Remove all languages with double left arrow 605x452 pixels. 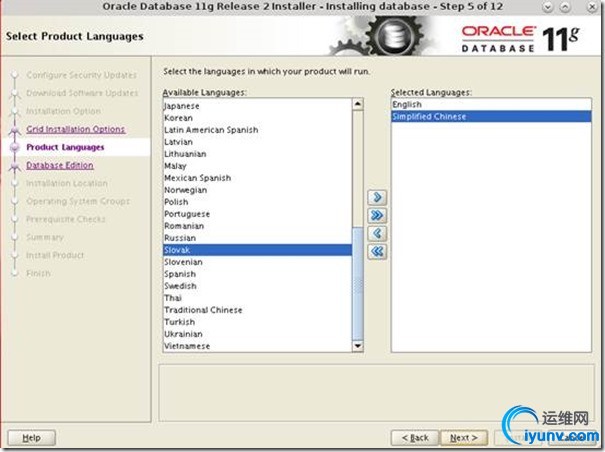377,252
